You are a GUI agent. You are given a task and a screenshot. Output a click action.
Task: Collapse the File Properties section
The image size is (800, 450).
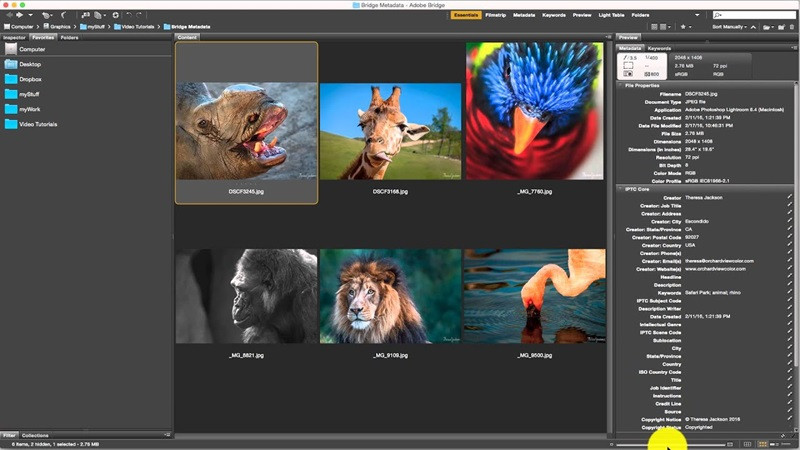click(621, 86)
